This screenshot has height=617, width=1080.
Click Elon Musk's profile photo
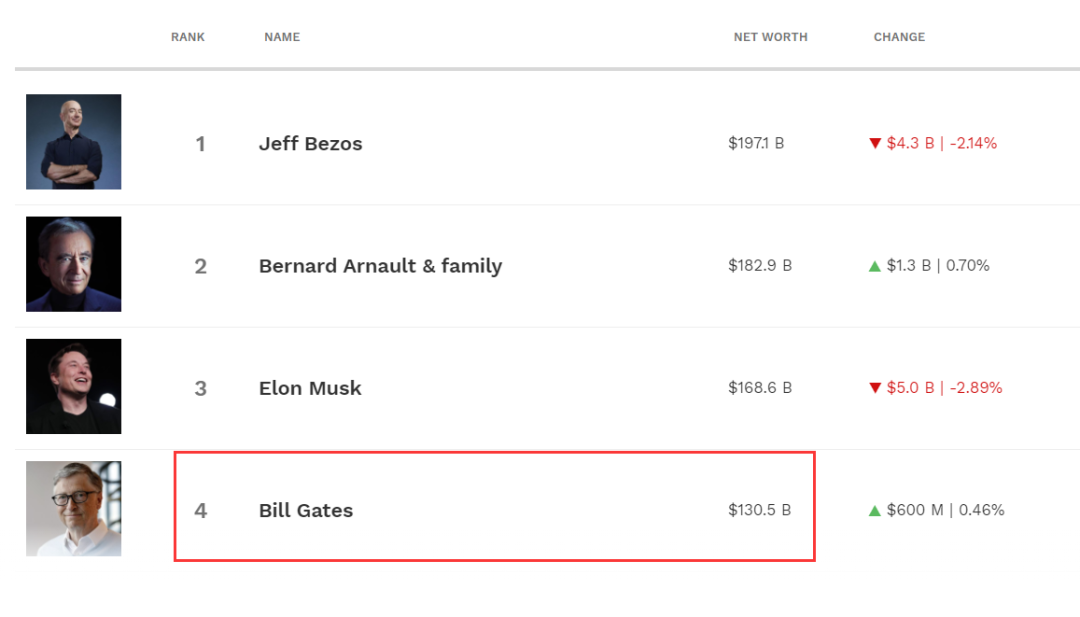click(74, 386)
